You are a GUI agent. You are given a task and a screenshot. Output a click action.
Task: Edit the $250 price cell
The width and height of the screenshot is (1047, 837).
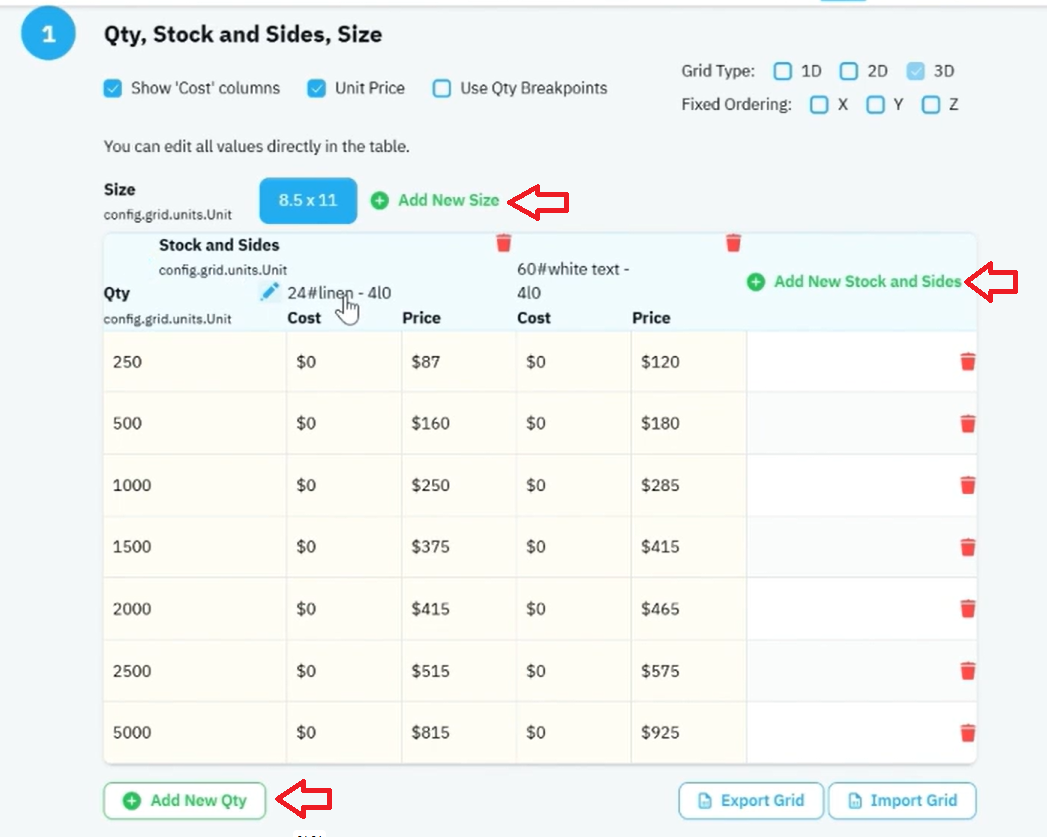[459, 485]
